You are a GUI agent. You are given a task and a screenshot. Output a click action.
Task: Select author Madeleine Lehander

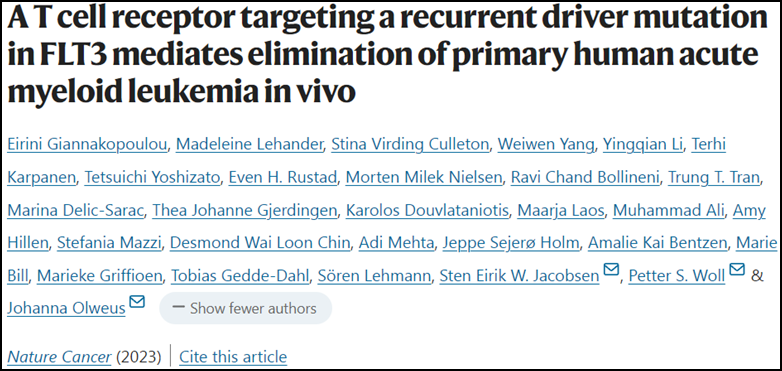click(250, 145)
